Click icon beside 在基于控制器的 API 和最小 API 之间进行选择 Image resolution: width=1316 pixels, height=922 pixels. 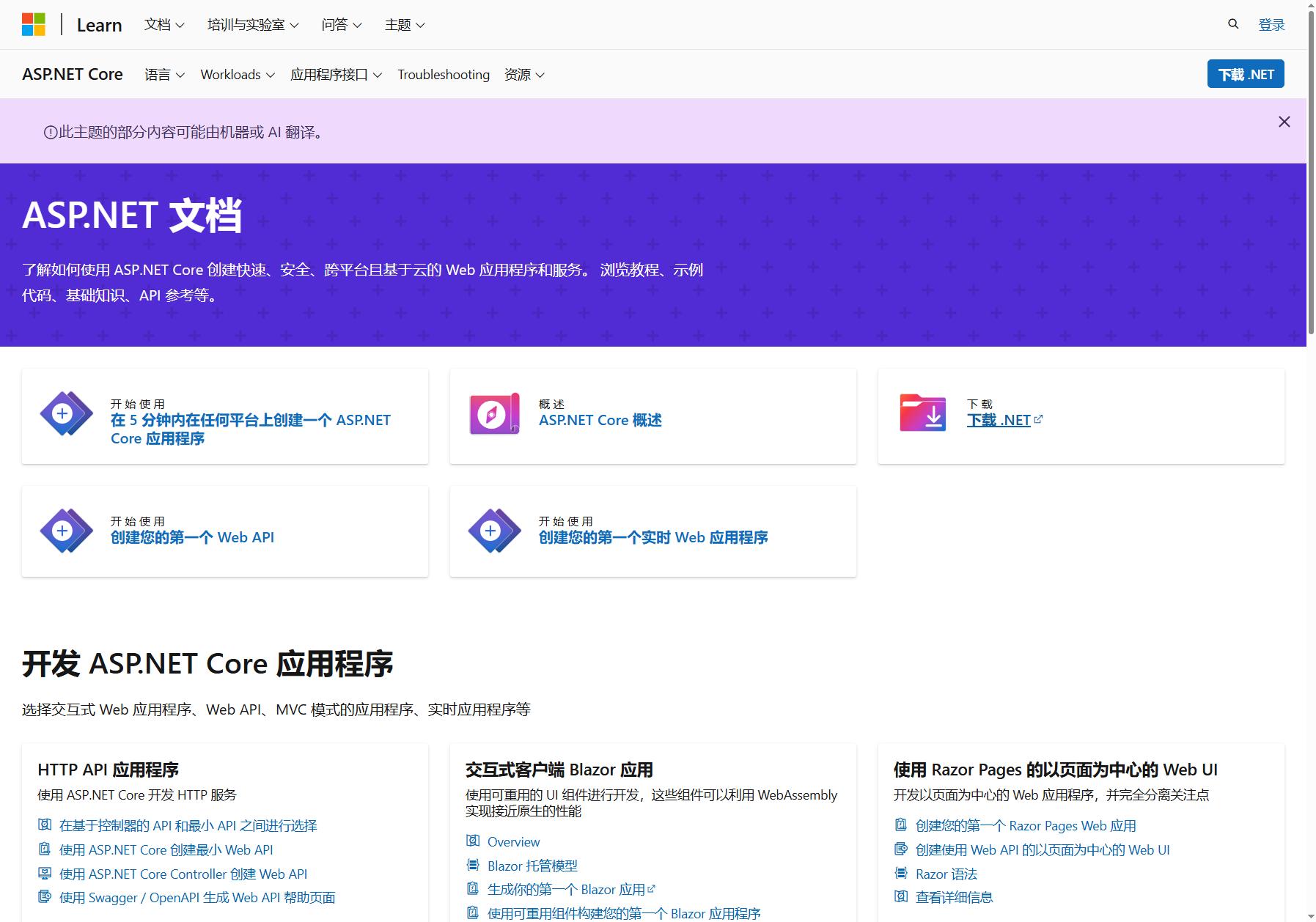point(45,825)
